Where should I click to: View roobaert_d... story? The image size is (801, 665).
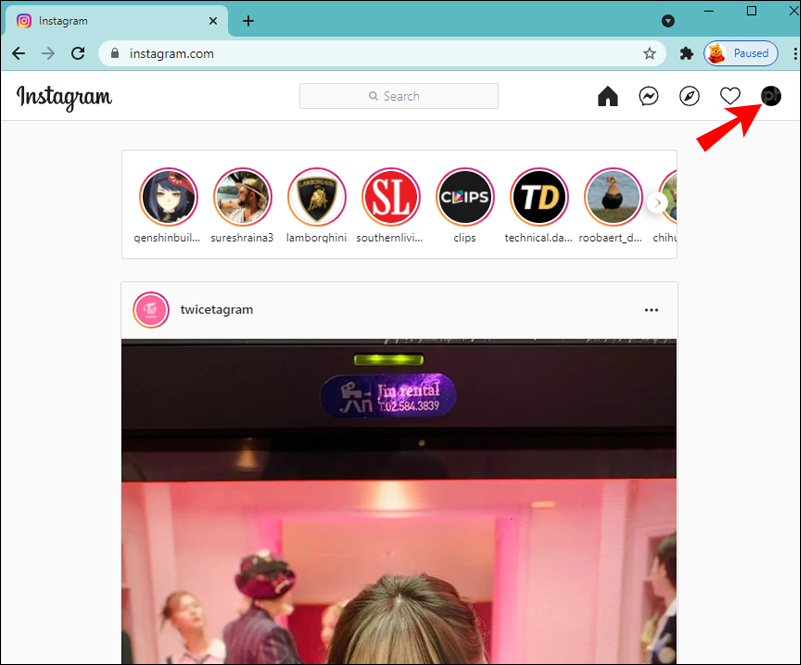point(613,197)
